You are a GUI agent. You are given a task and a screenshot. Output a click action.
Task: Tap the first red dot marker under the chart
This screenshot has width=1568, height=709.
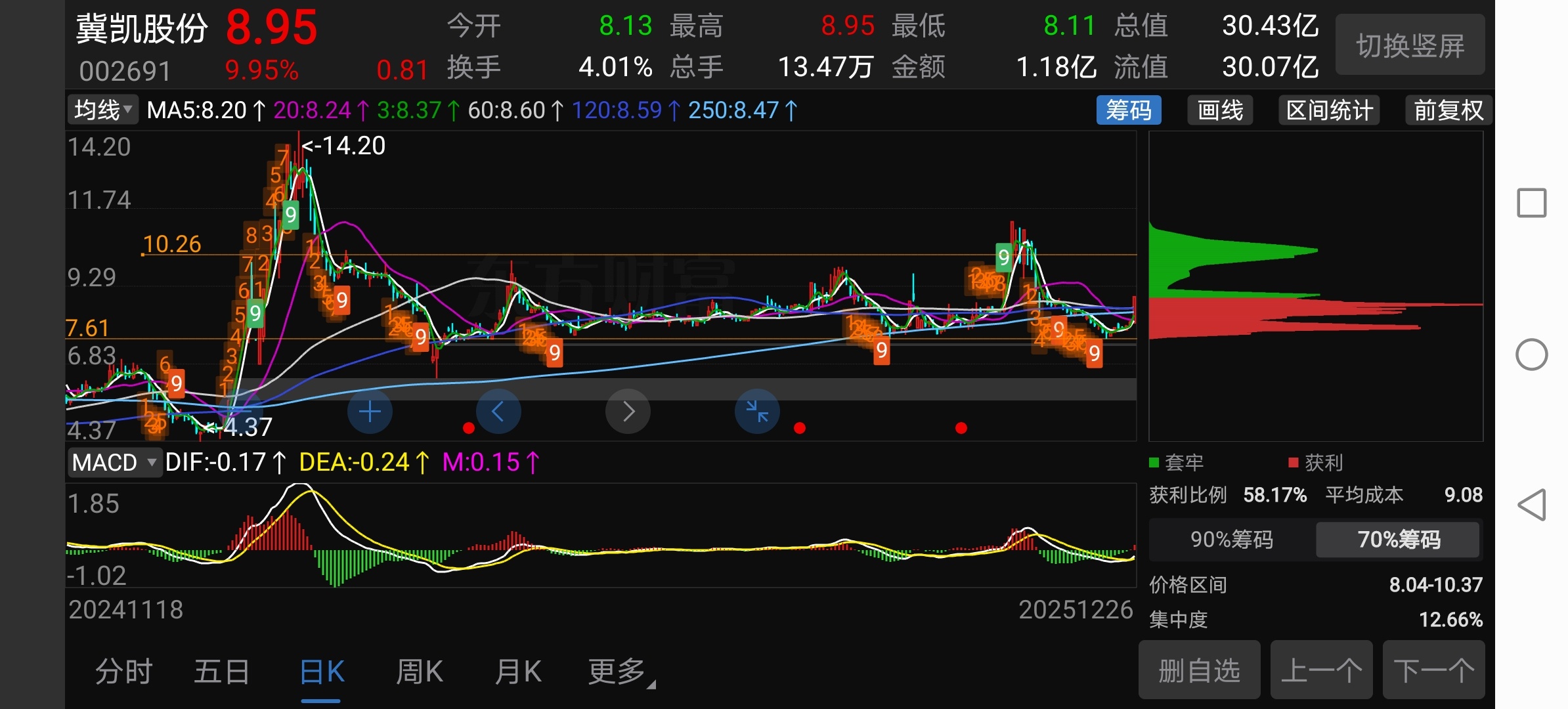[468, 428]
